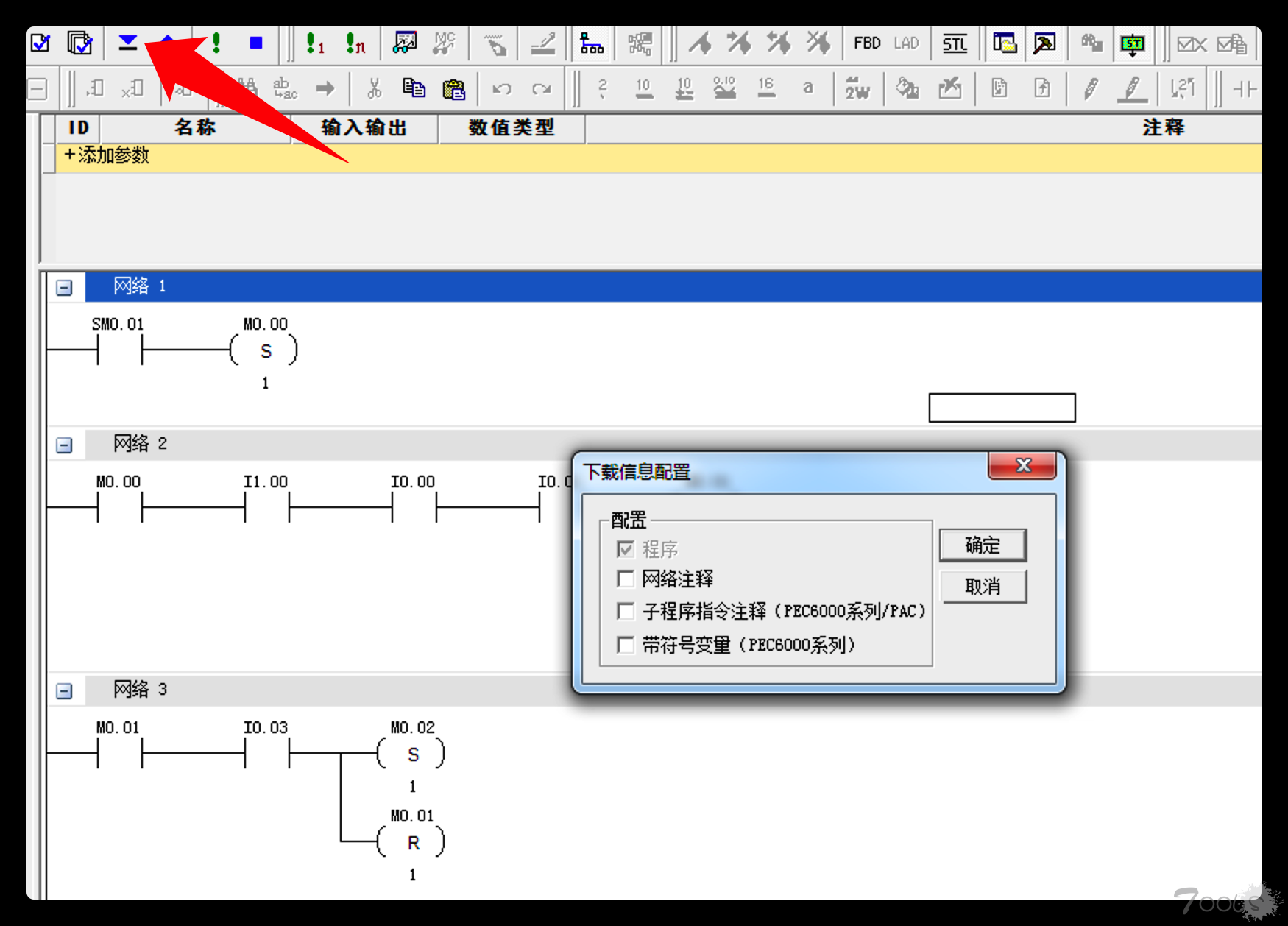
Task: Click the gray right arrow goto icon
Action: tap(325, 88)
